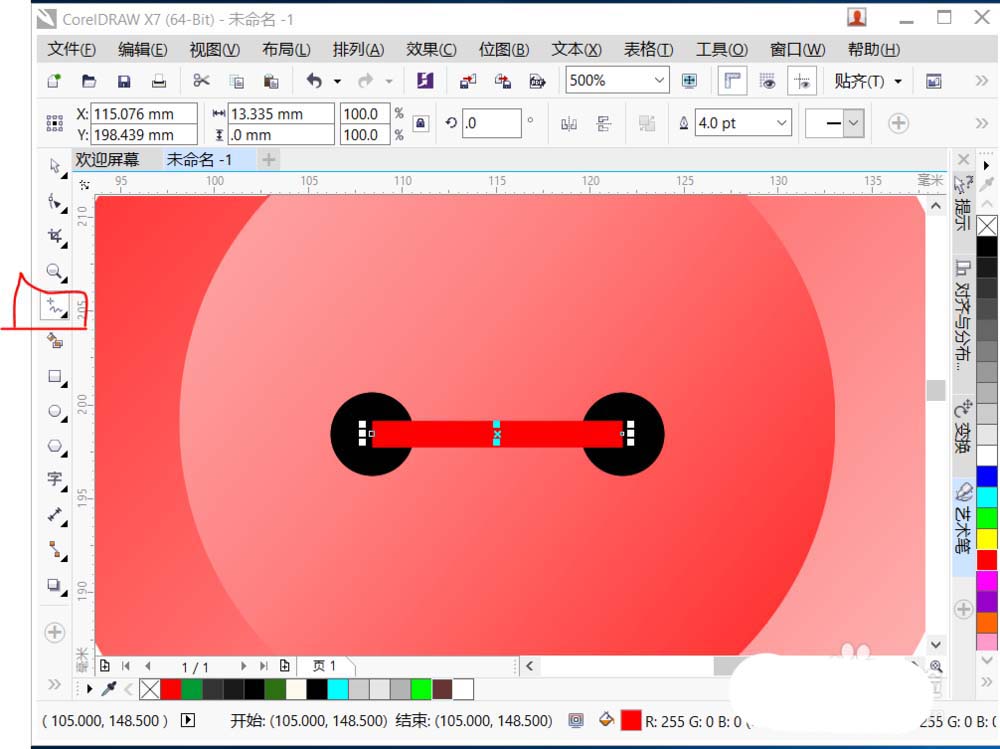Viewport: 1000px width, 749px height.
Task: Click the vertical scrollbar down arrow
Action: (x=936, y=645)
